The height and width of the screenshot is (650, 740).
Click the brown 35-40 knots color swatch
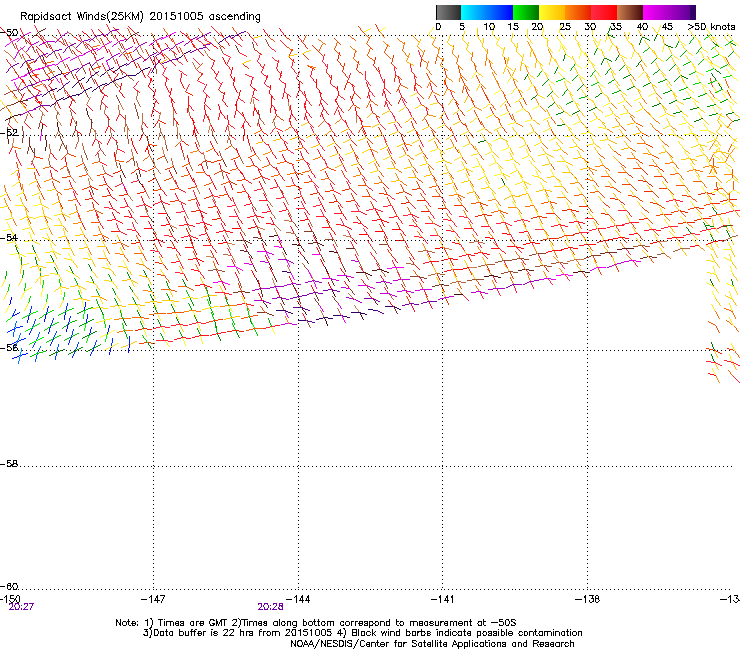coord(630,12)
